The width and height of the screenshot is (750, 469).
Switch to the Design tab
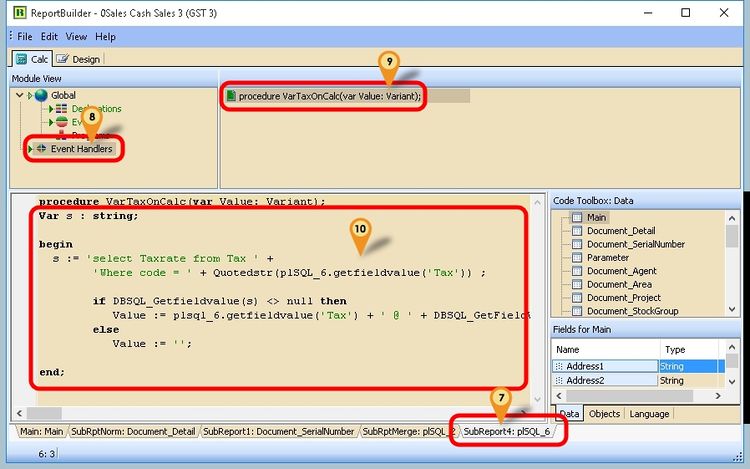coord(78,59)
